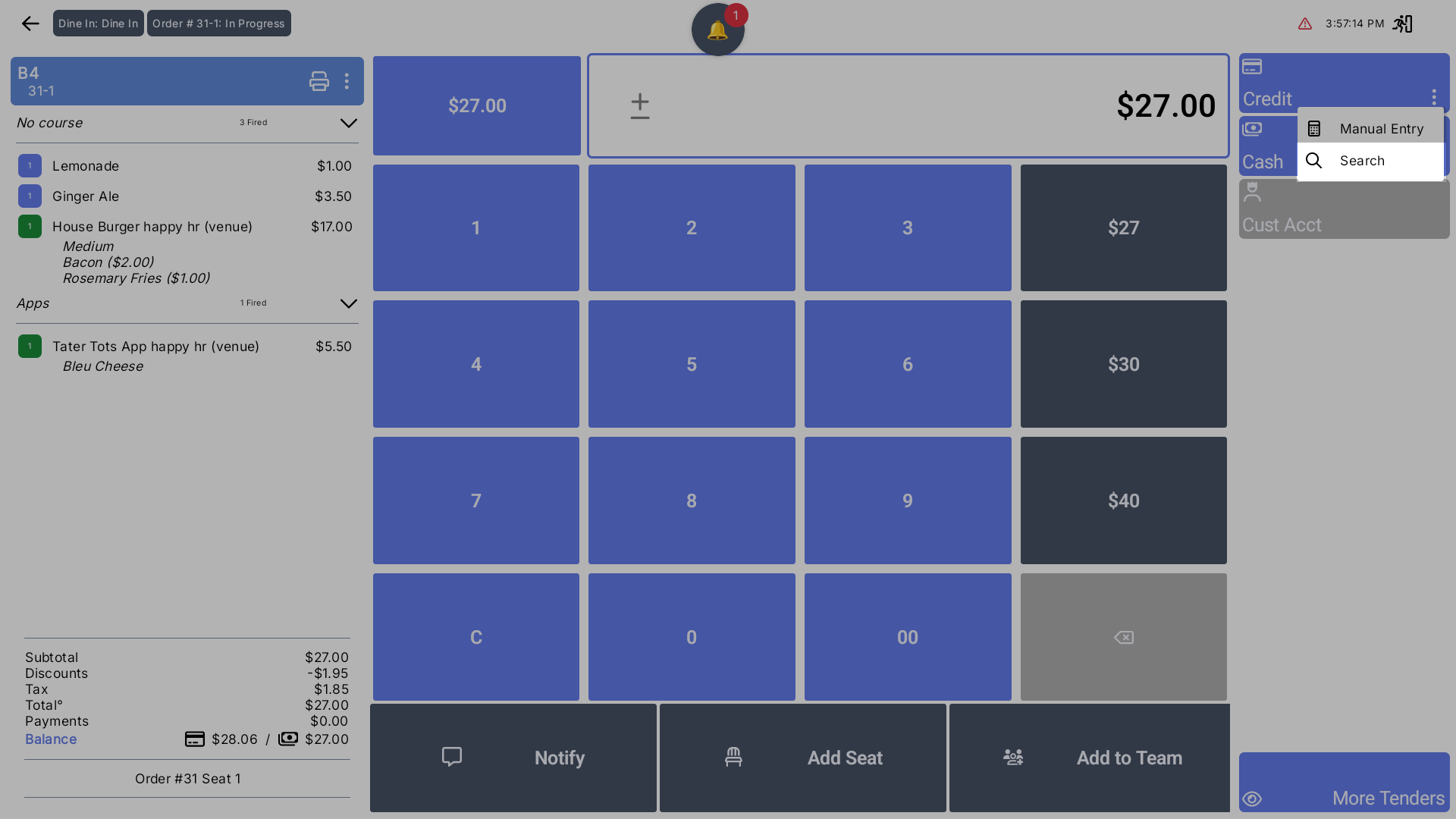Click the printer icon on B4 header

[318, 81]
